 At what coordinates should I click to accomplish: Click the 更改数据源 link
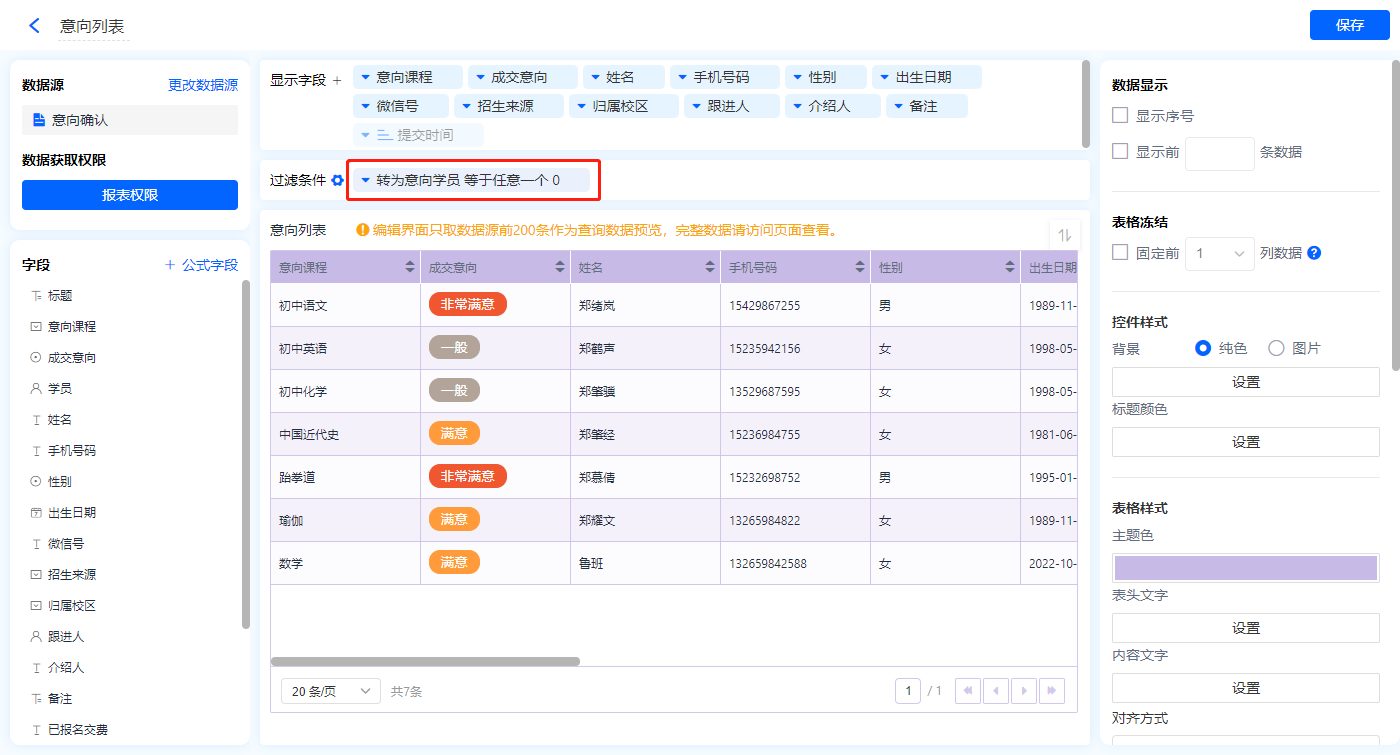(203, 86)
